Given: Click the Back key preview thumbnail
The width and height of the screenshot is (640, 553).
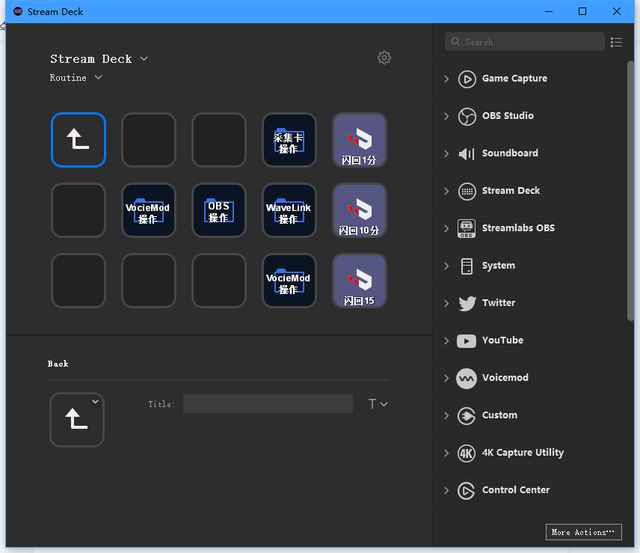Looking at the screenshot, I should [x=77, y=420].
